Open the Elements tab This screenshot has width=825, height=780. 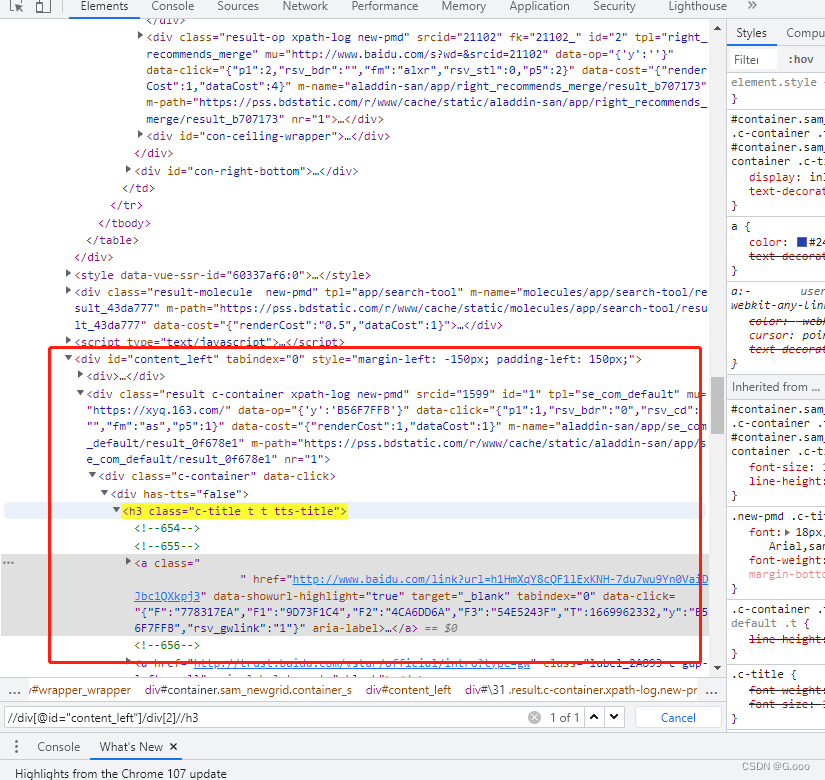104,6
